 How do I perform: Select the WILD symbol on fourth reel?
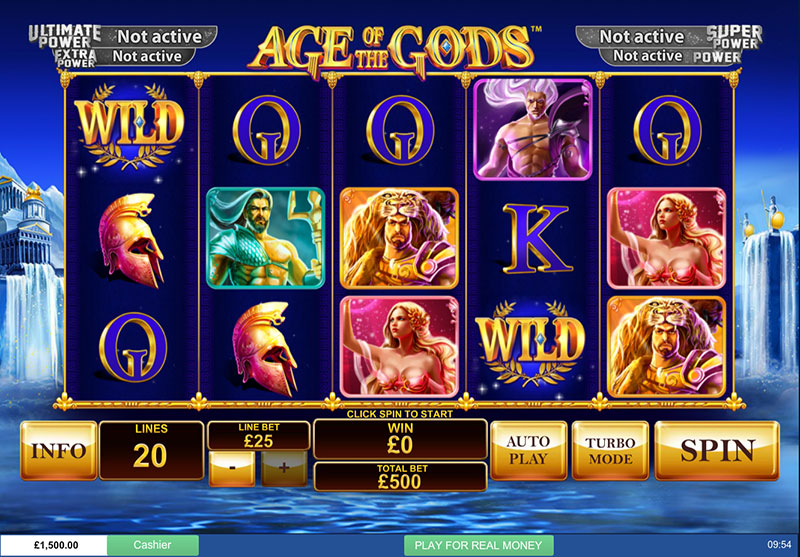(531, 346)
